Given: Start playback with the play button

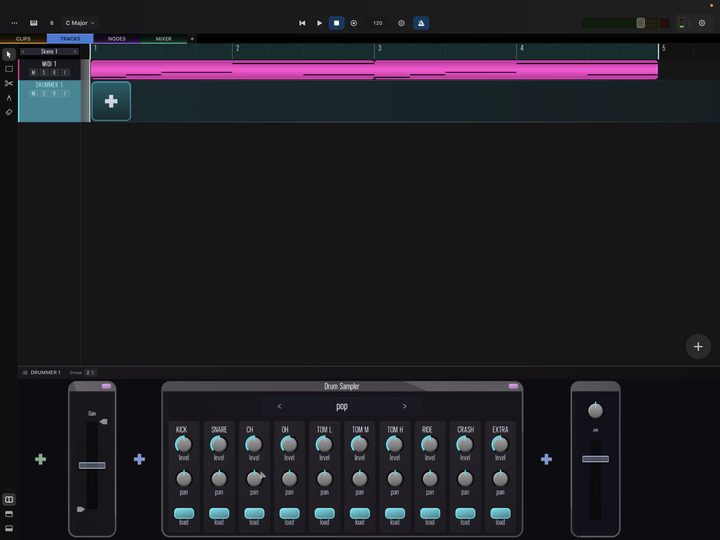Looking at the screenshot, I should tap(320, 23).
